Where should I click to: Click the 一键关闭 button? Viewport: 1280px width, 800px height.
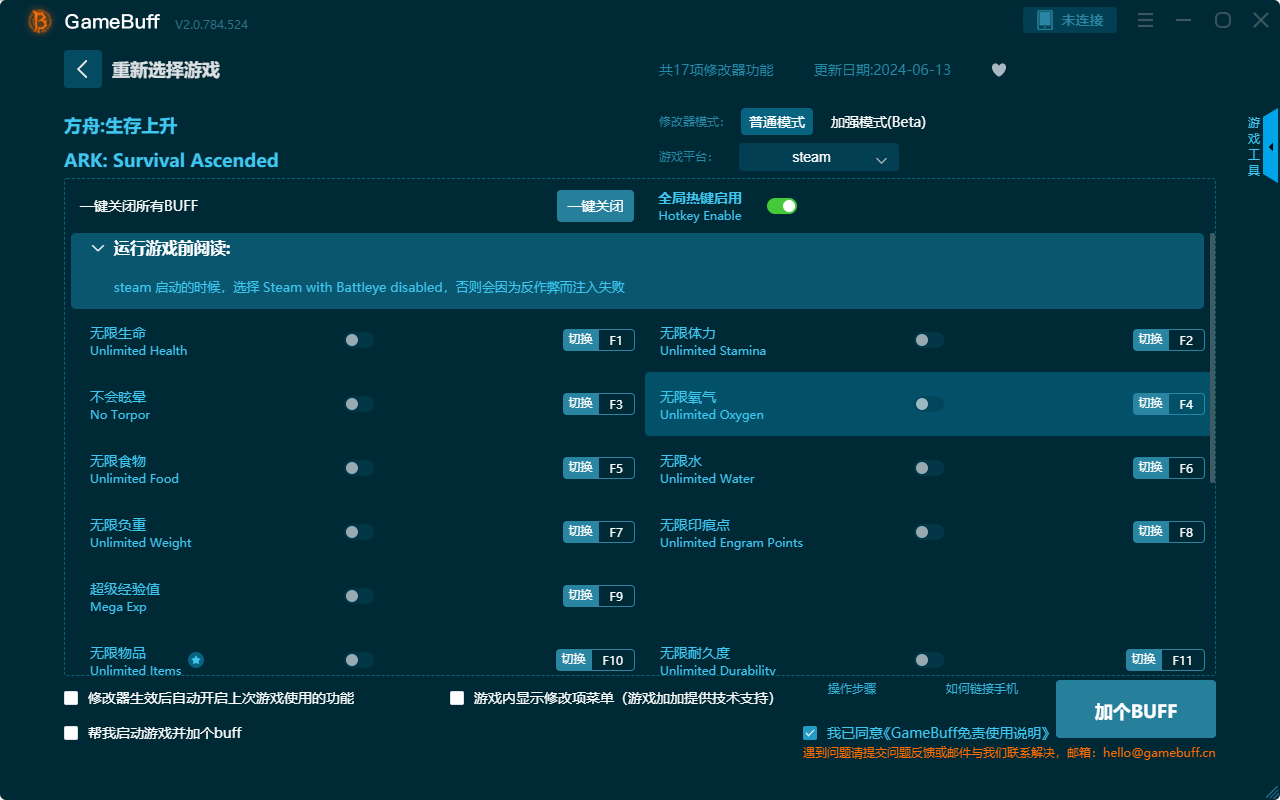(x=595, y=206)
